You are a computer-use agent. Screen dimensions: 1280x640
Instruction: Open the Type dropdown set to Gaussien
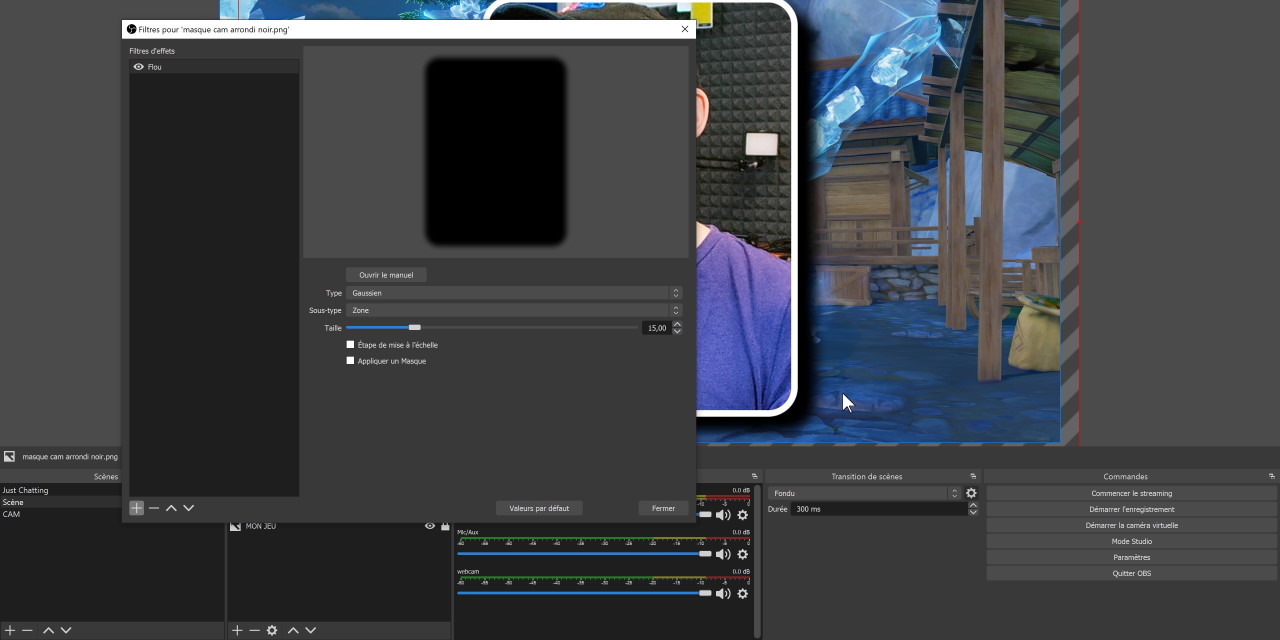(x=513, y=293)
